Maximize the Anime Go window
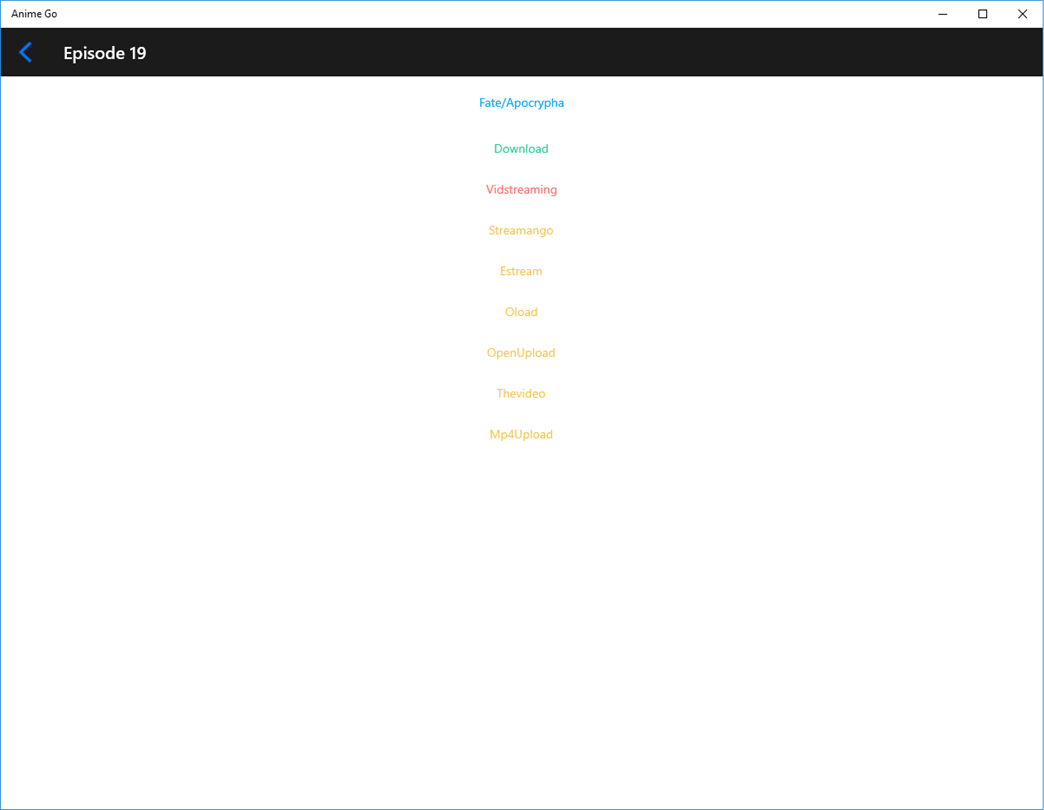The image size is (1044, 810). tap(983, 14)
